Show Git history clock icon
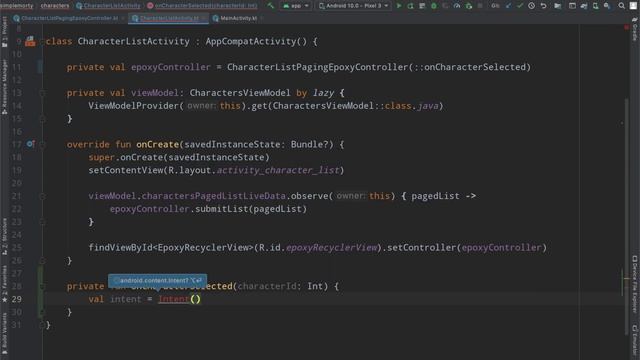 (x=531, y=6)
